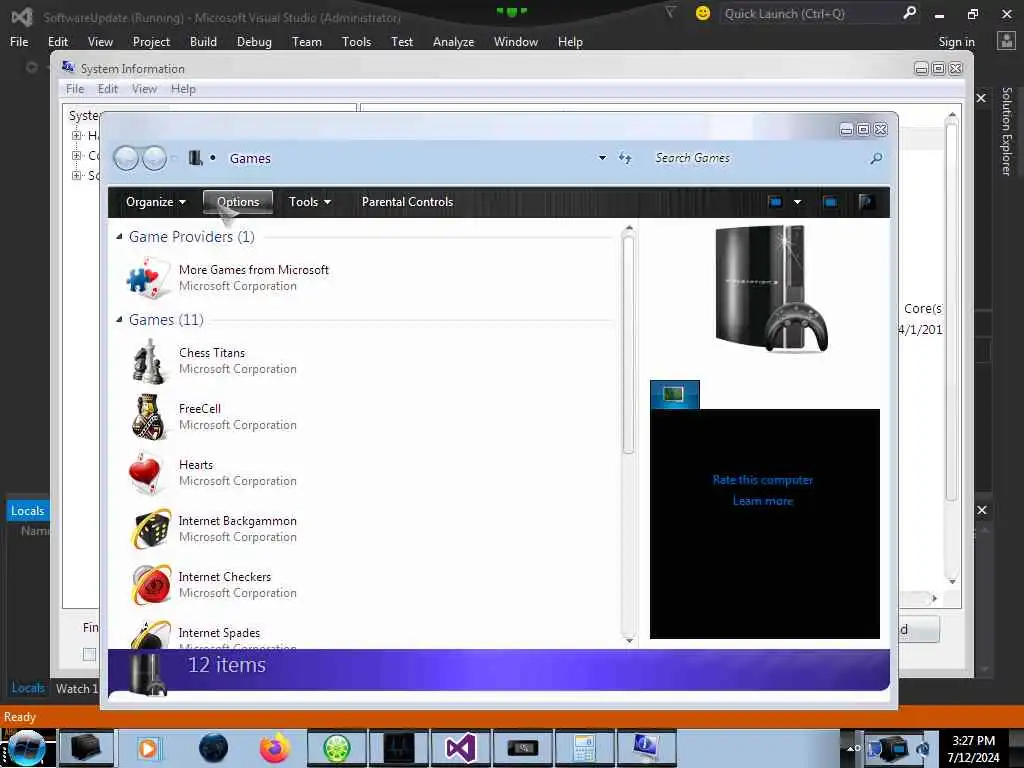Screen dimensions: 1024x768
Task: Open Hearts game icon
Action: coord(146,473)
